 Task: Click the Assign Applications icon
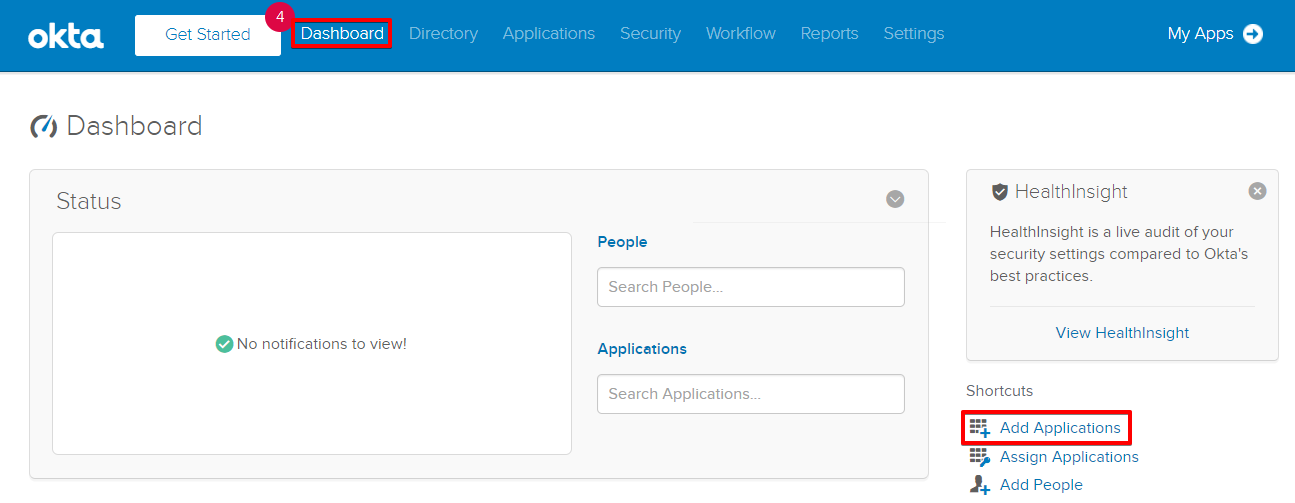[x=980, y=457]
